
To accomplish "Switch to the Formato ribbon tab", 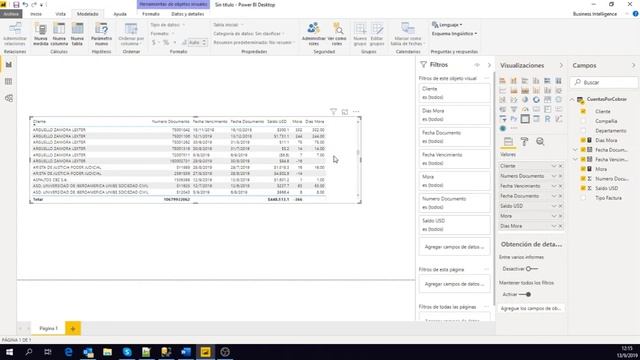I will coord(151,14).
